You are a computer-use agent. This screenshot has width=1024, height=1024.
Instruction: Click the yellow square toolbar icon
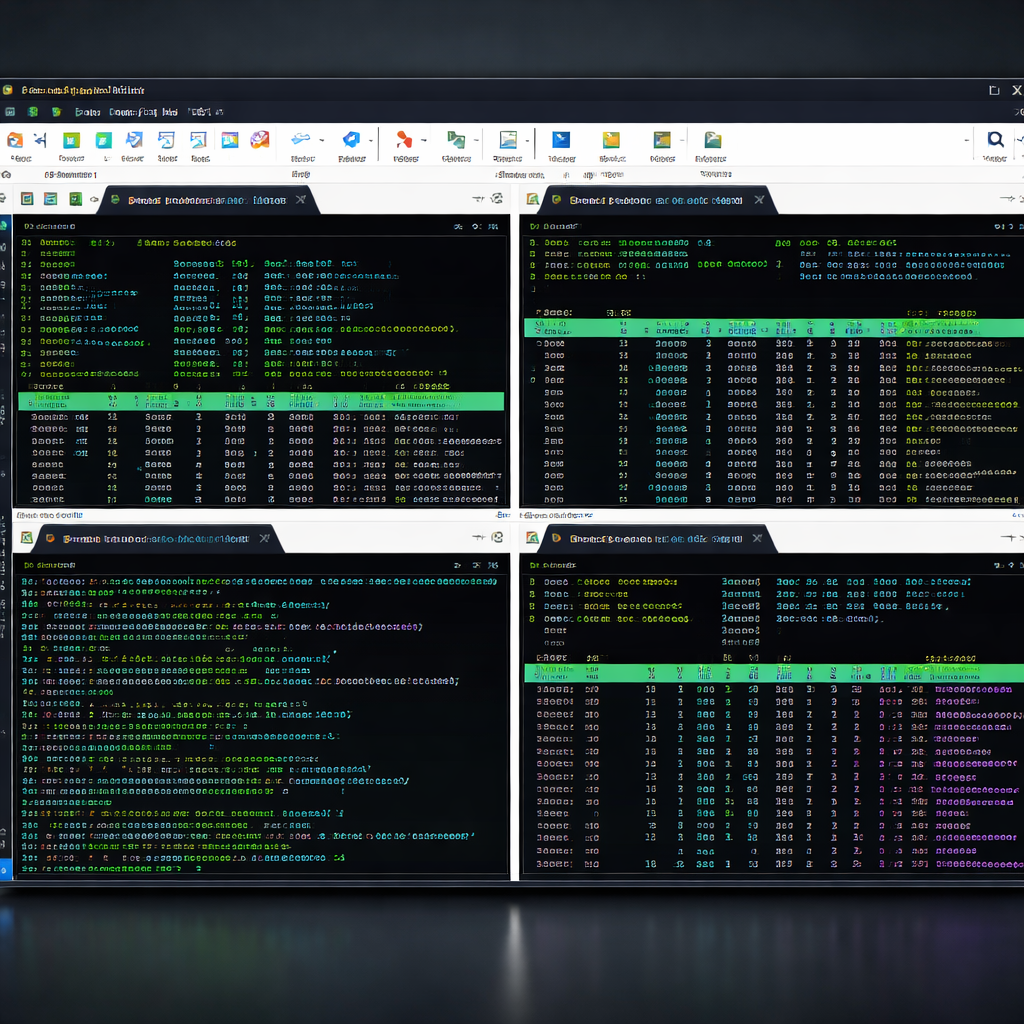click(611, 140)
